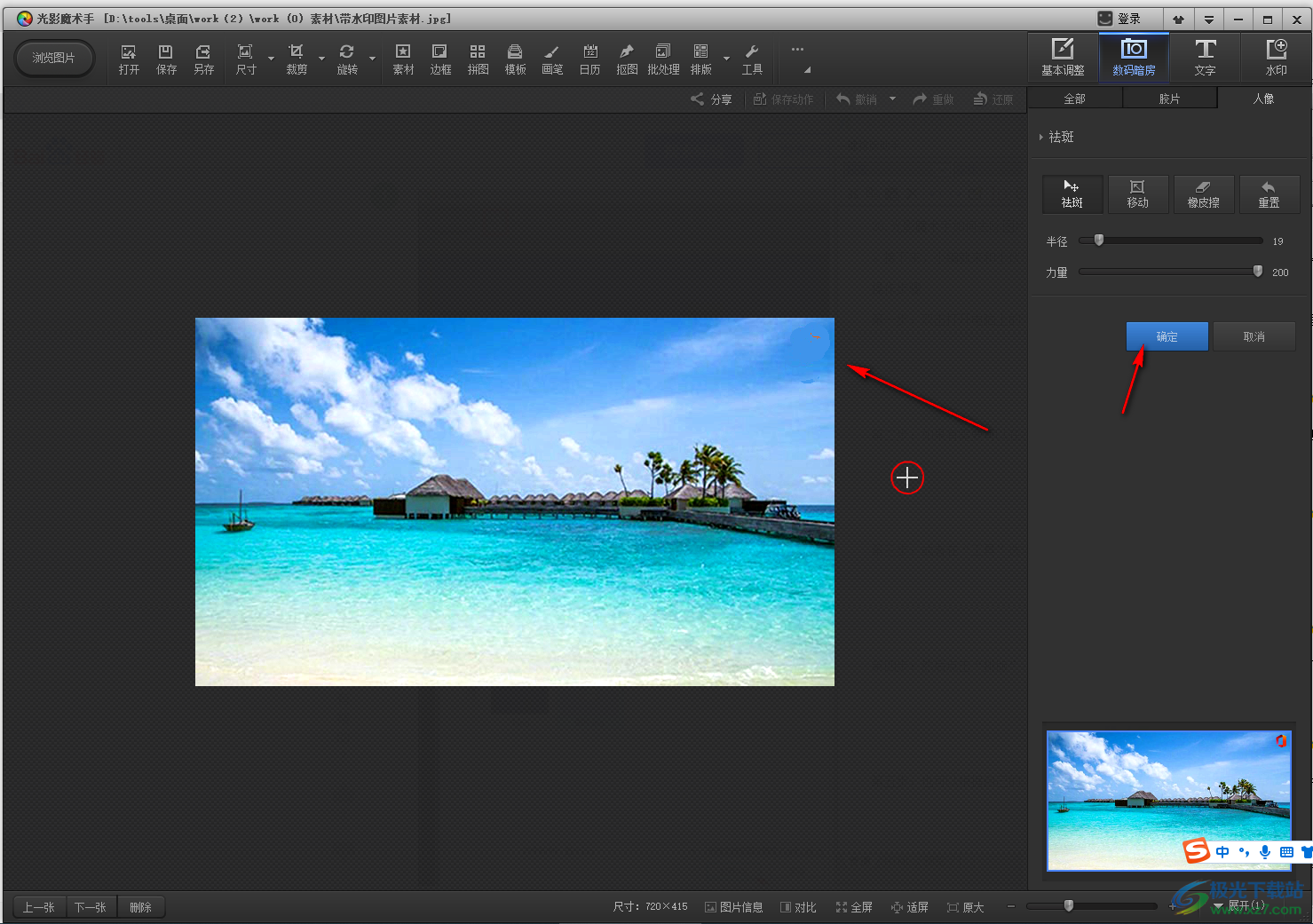Expand the 排版 dropdown arrow

click(726, 59)
